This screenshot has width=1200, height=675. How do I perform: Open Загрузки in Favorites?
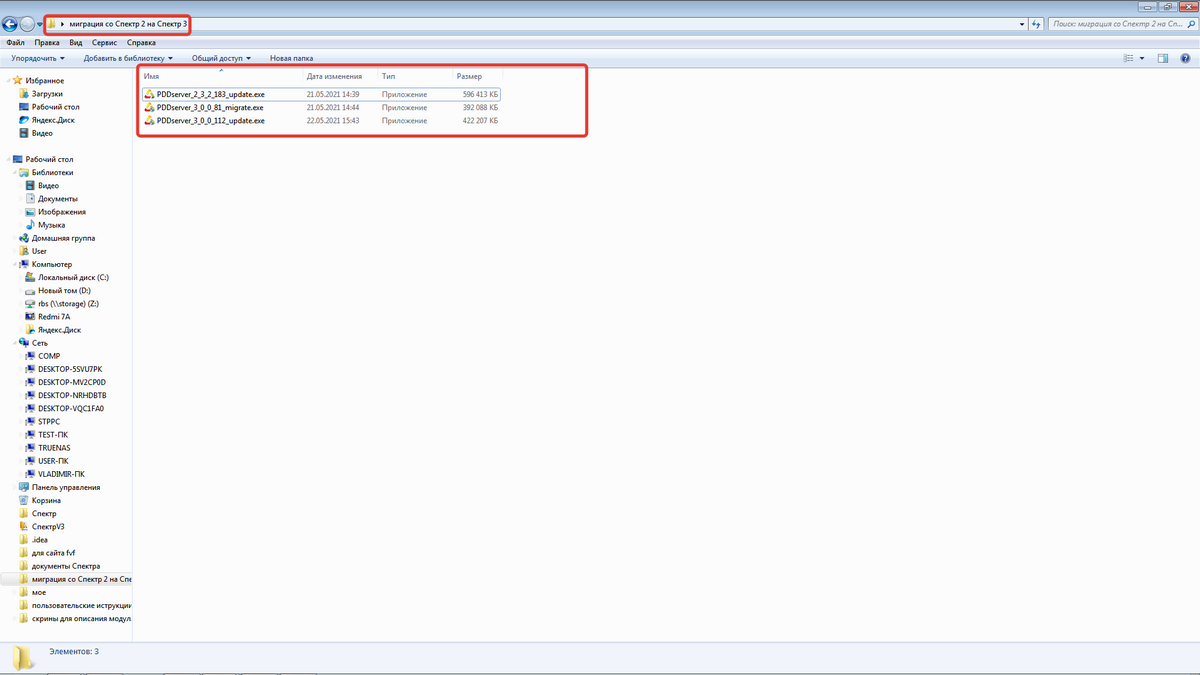(47, 93)
